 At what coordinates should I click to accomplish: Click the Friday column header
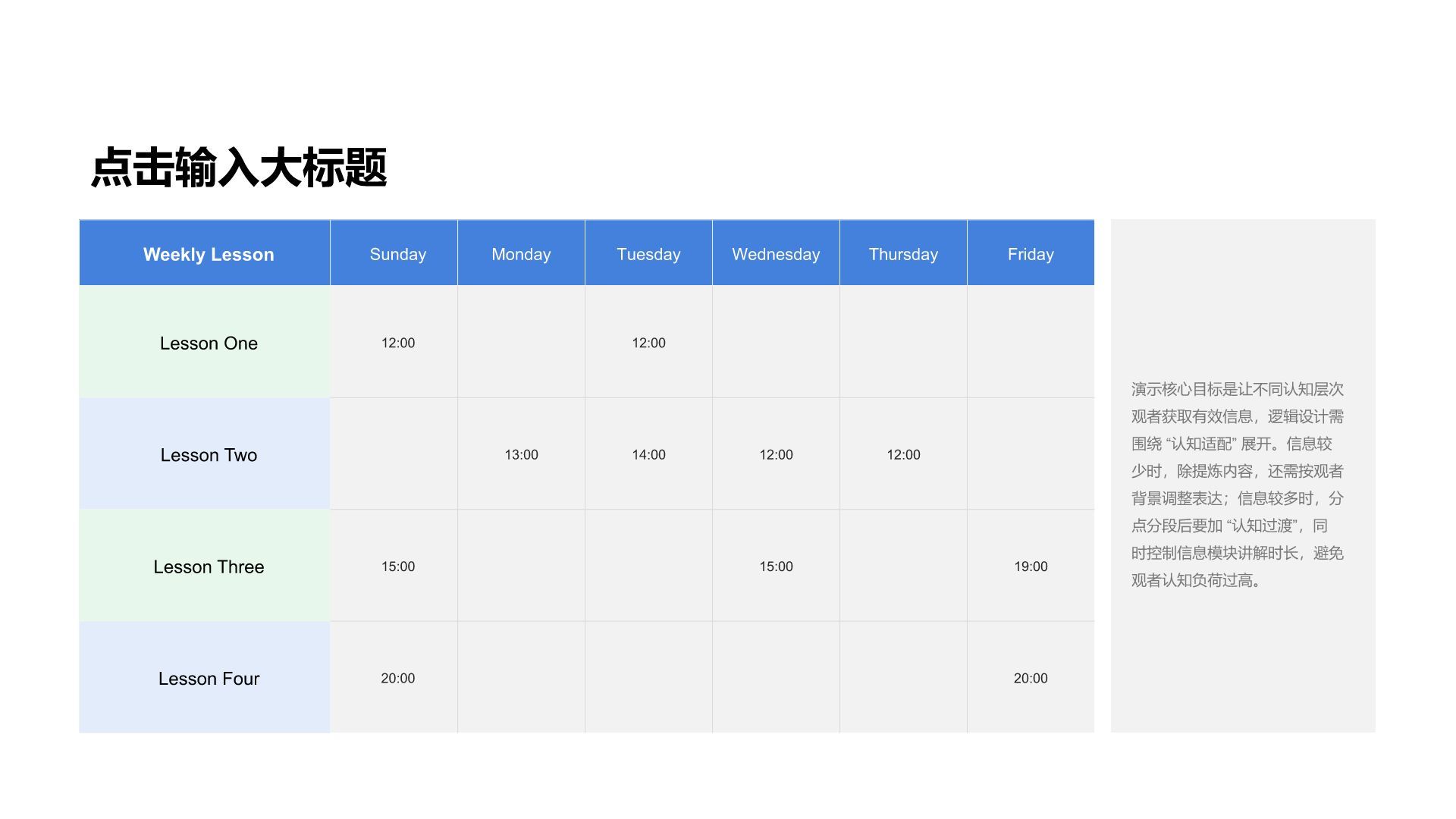pyautogui.click(x=1030, y=253)
